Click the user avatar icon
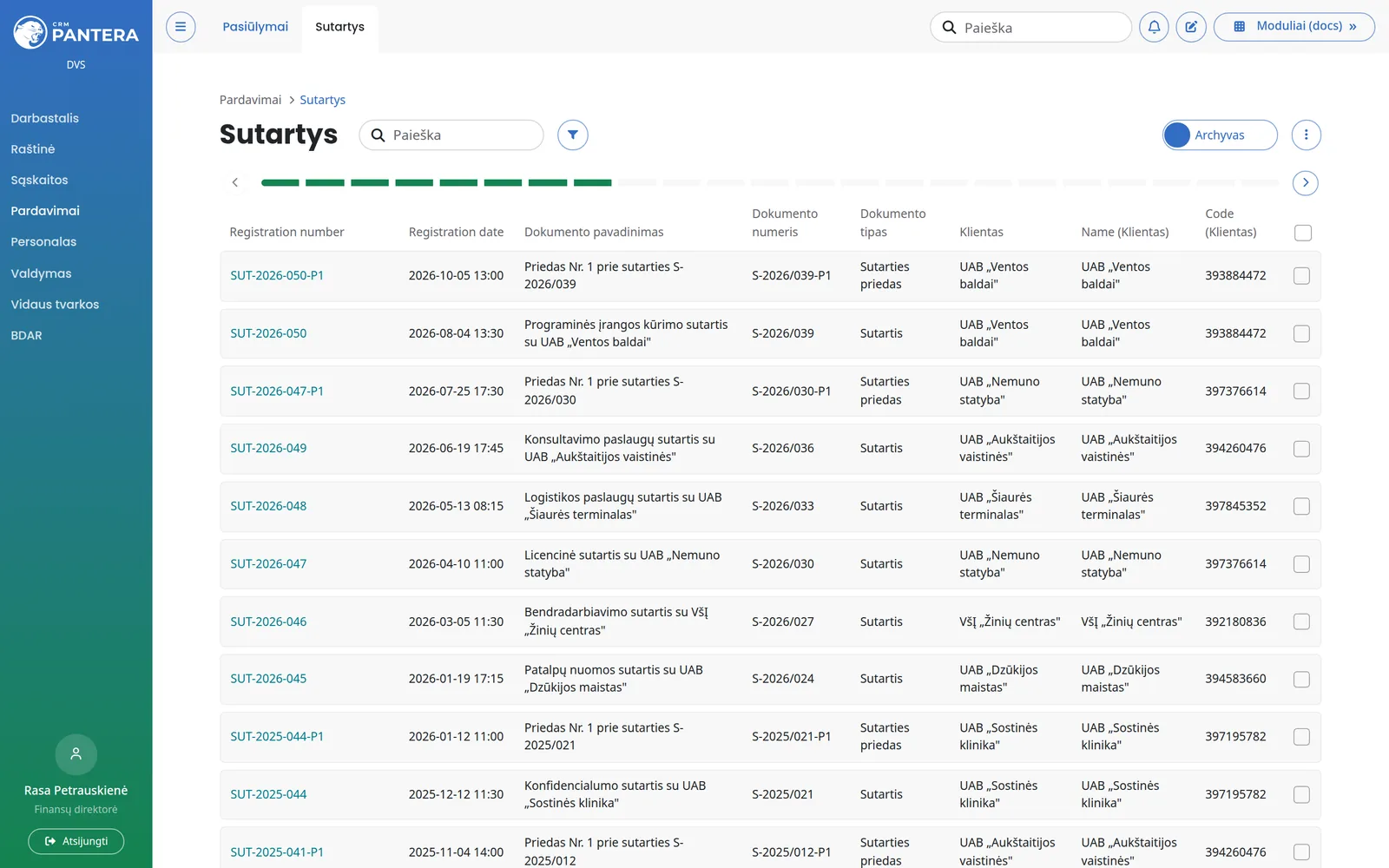 pyautogui.click(x=76, y=754)
